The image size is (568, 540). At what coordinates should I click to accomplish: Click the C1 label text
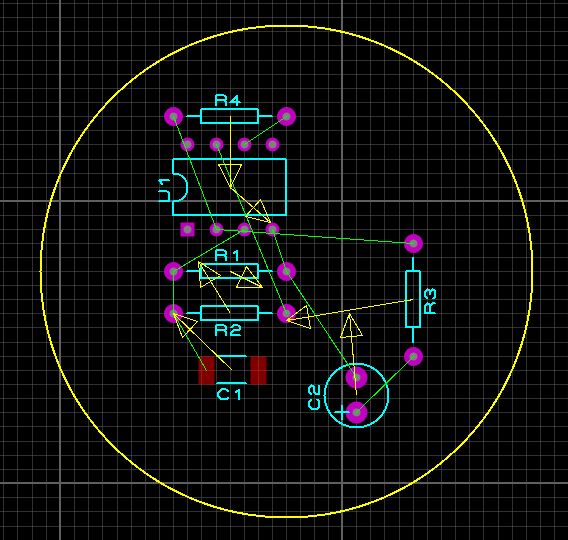[x=229, y=394]
